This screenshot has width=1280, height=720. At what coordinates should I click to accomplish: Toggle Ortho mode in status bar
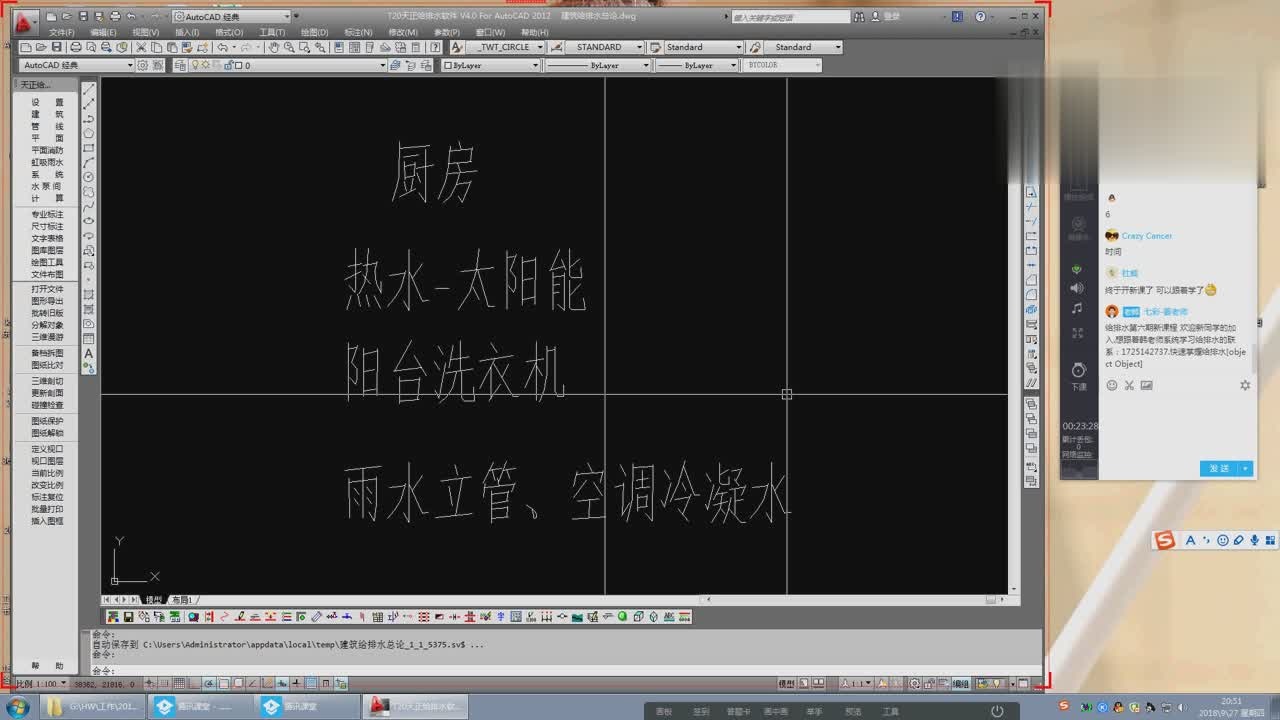click(194, 683)
